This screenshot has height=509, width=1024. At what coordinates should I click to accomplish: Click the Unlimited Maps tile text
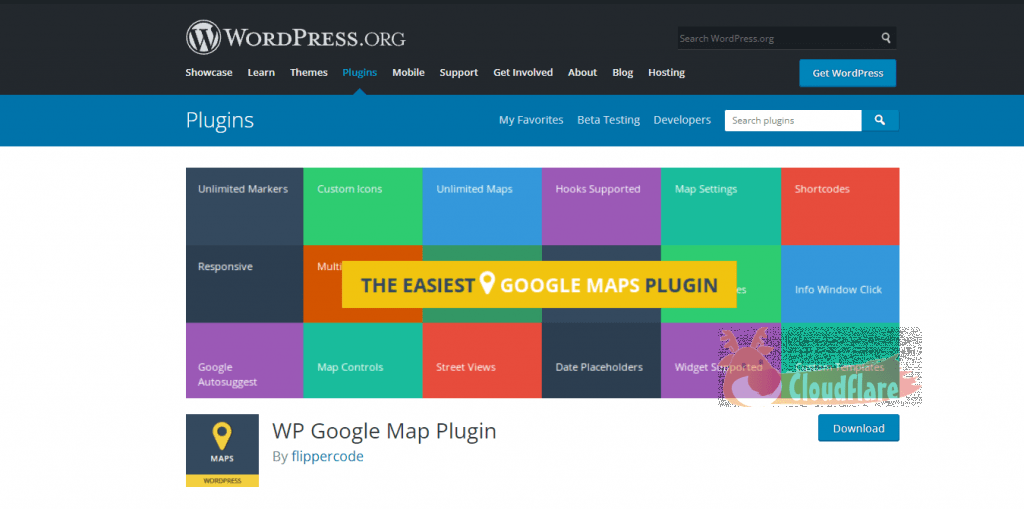pyautogui.click(x=475, y=189)
